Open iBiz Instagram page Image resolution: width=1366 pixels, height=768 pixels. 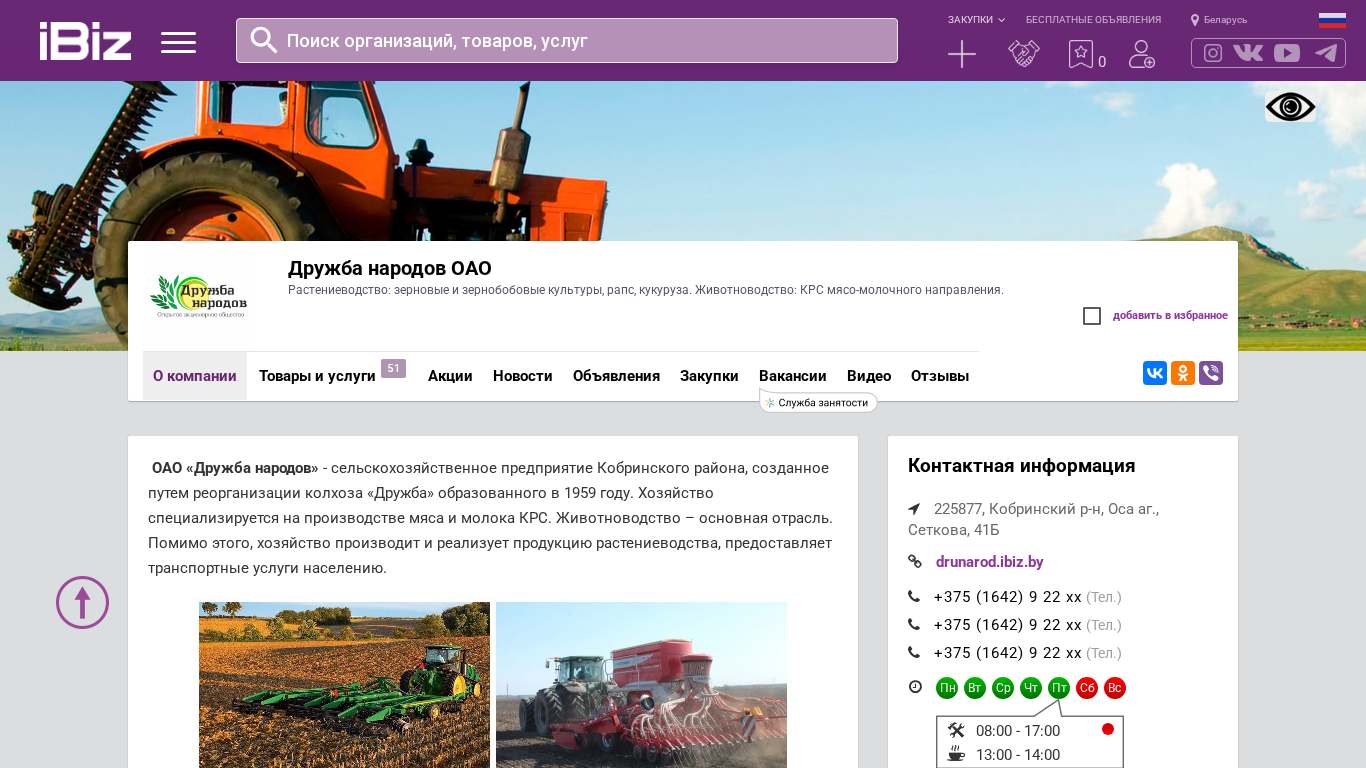[1213, 53]
